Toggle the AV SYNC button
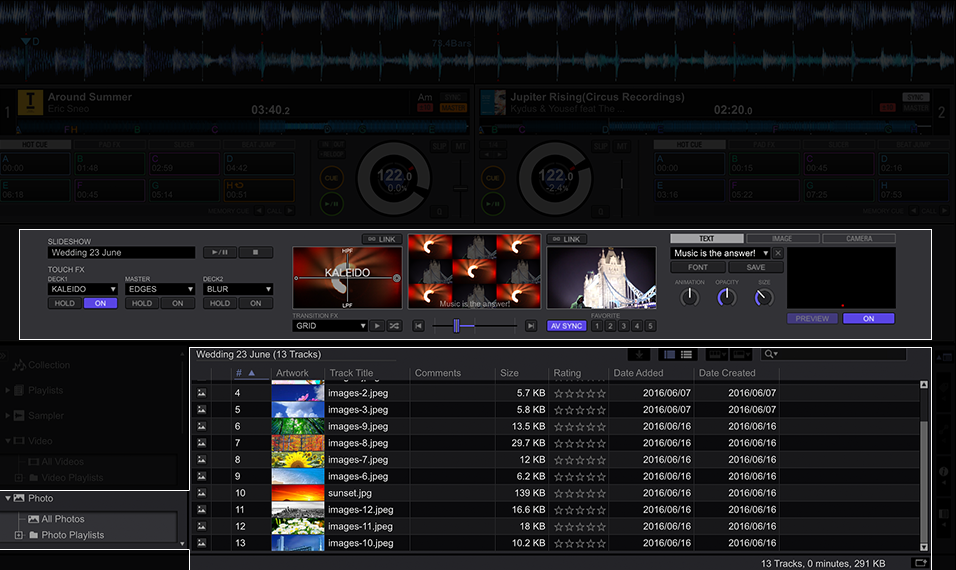This screenshot has width=956, height=570. tap(566, 326)
